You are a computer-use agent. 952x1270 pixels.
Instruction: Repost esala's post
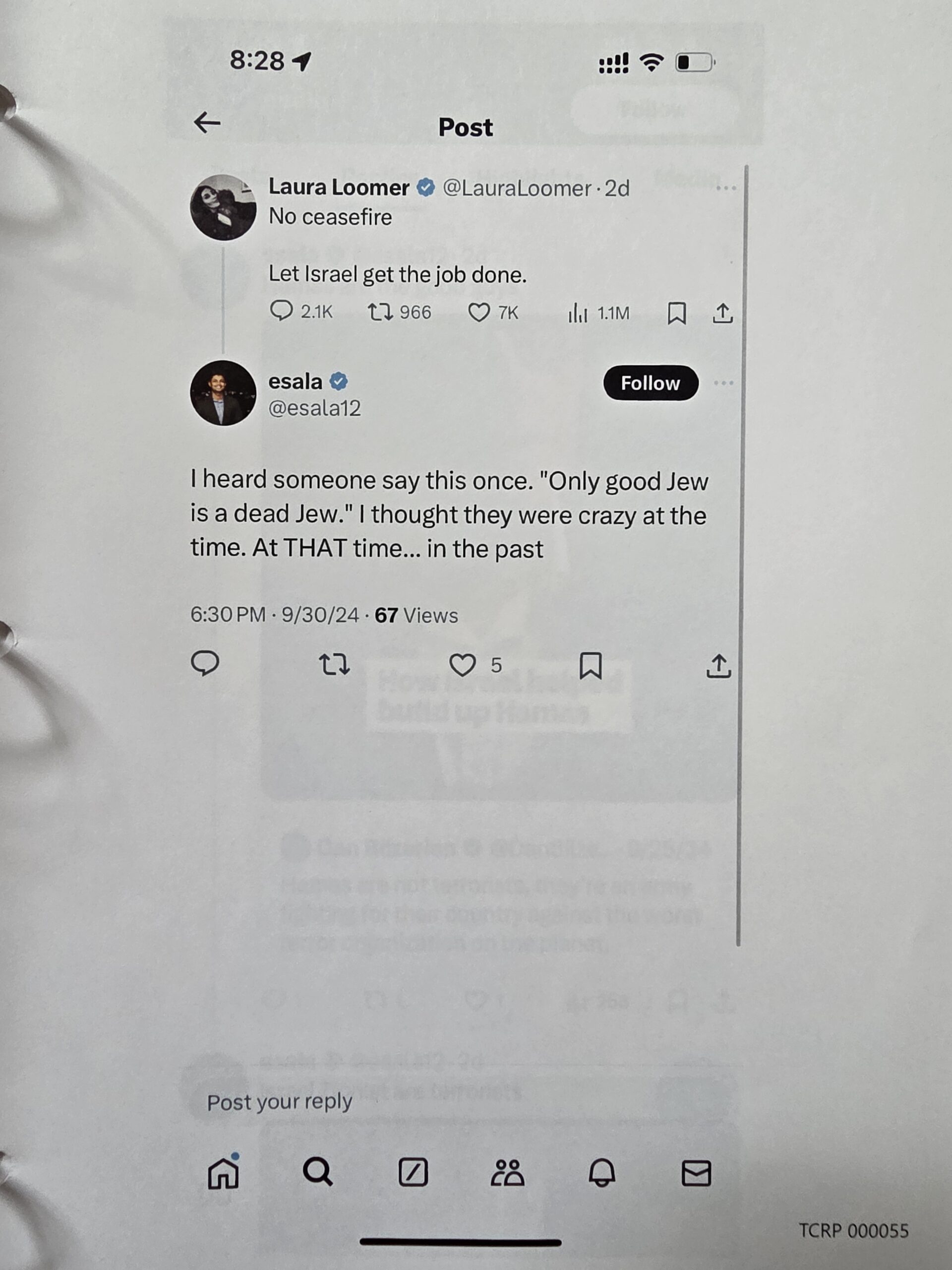pyautogui.click(x=334, y=665)
